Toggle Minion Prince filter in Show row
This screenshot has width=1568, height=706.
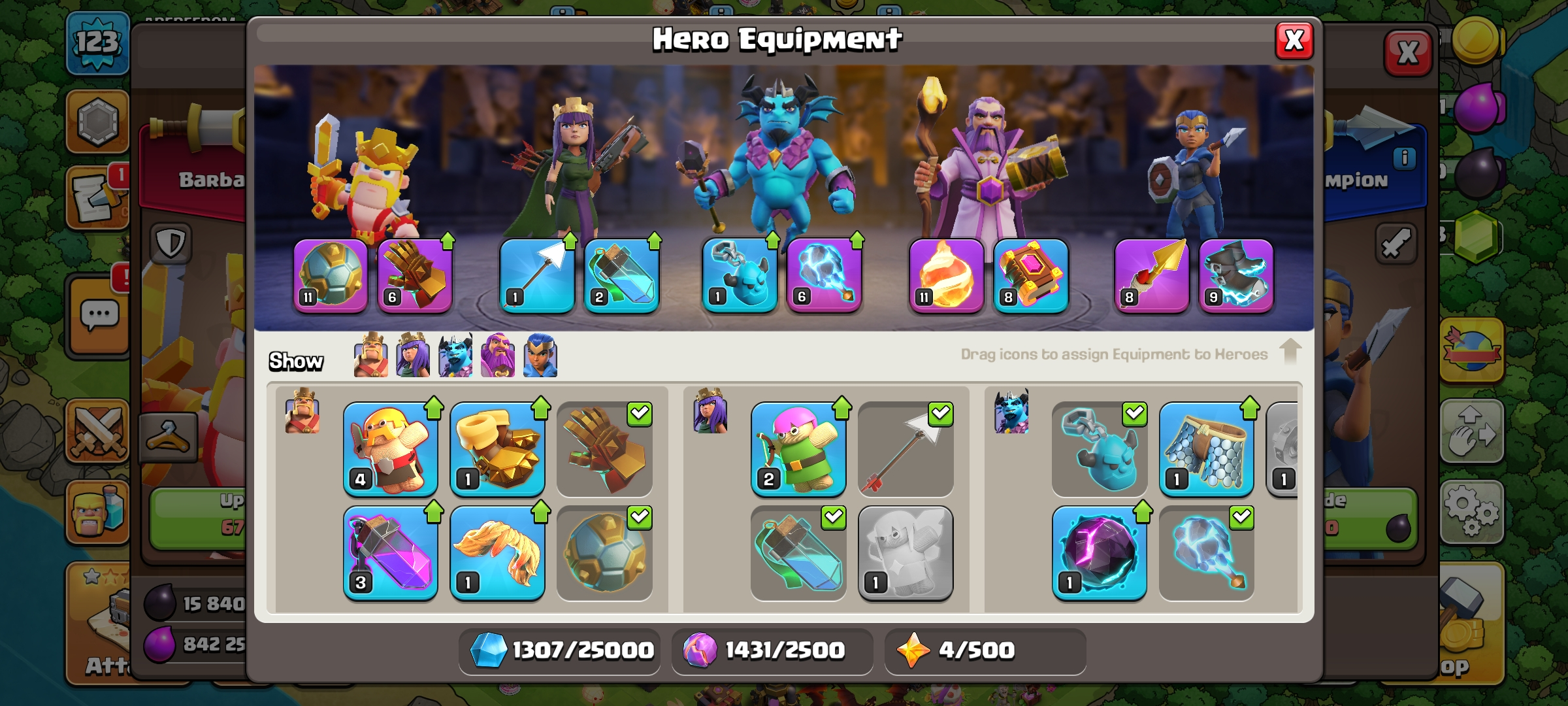point(455,355)
